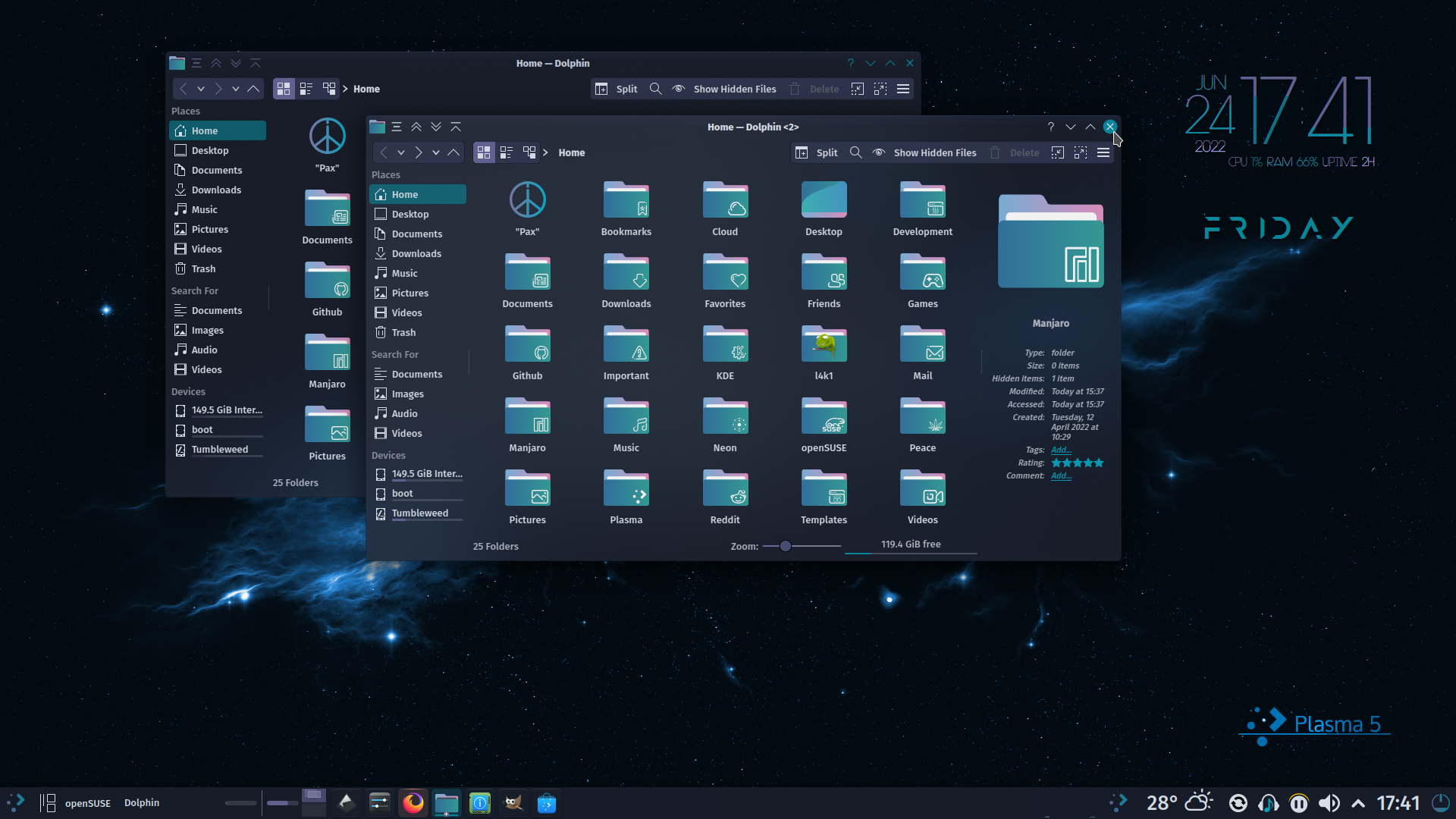Set rating to five stars
Viewport: 1456px width, 819px height.
coord(1099,463)
